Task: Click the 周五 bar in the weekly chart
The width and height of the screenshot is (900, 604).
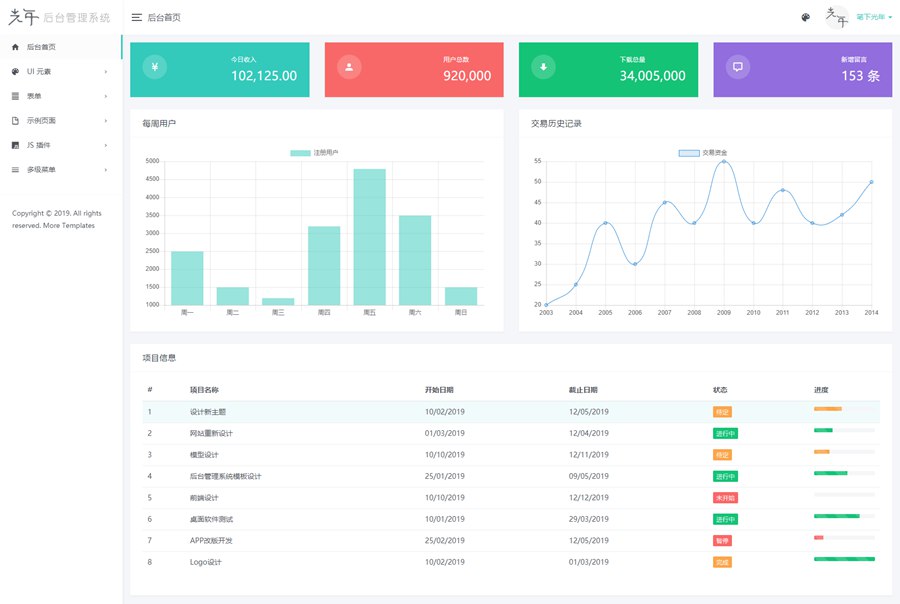Action: click(x=370, y=237)
